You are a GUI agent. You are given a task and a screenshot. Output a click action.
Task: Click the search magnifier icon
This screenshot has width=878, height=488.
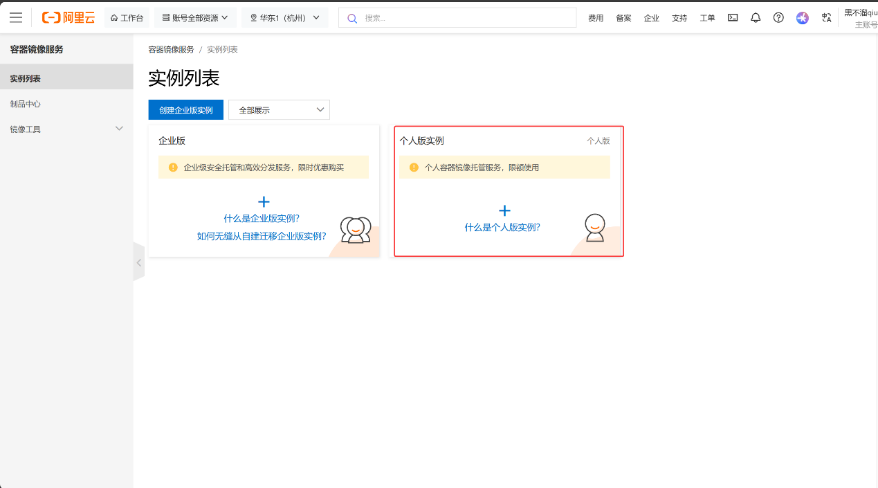pyautogui.click(x=352, y=18)
